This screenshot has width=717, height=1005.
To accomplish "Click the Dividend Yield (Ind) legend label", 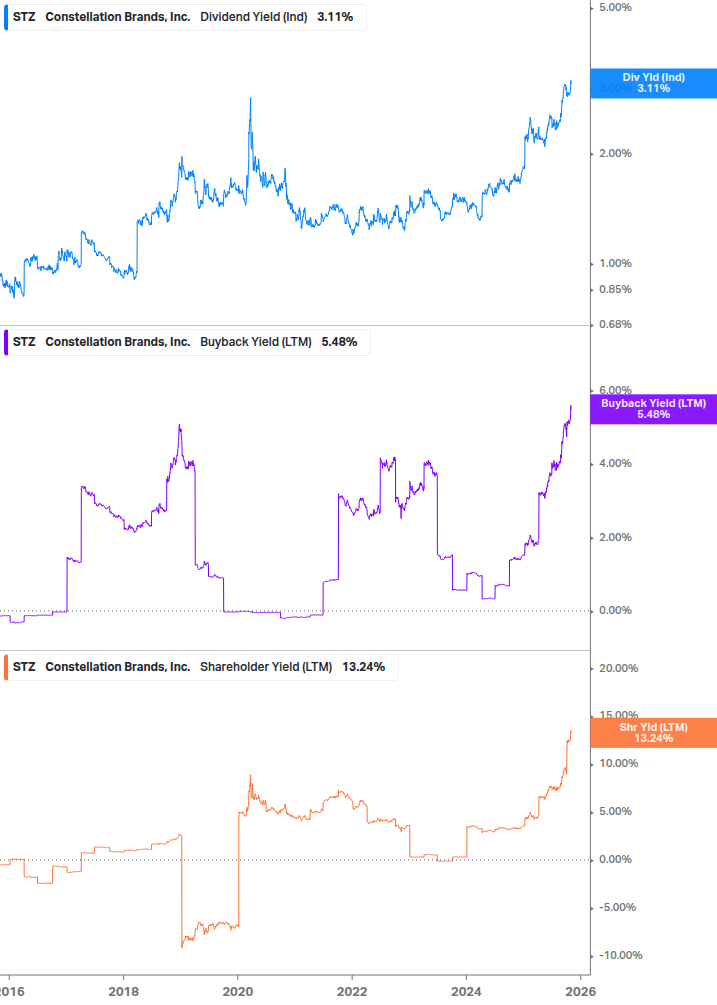I will pos(254,17).
